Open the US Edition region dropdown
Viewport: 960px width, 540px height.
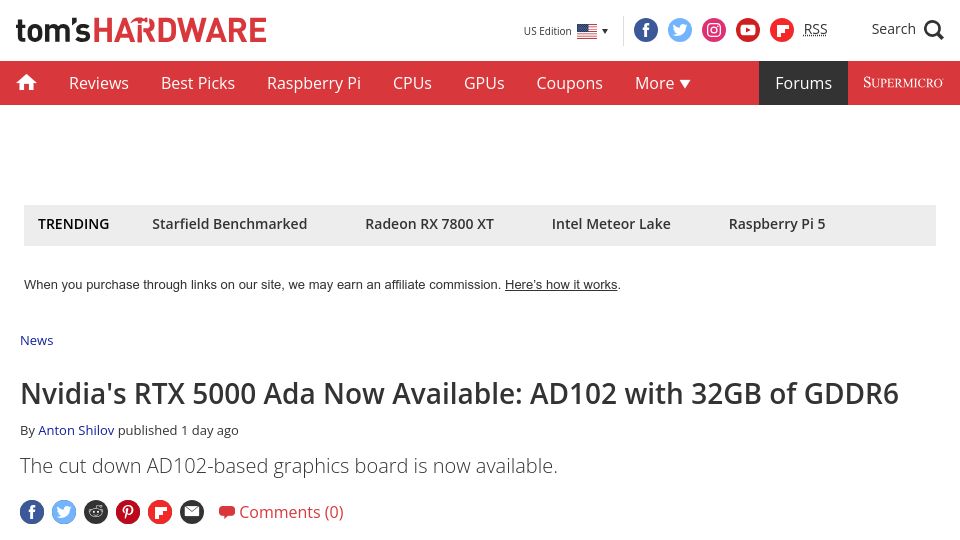tap(566, 31)
